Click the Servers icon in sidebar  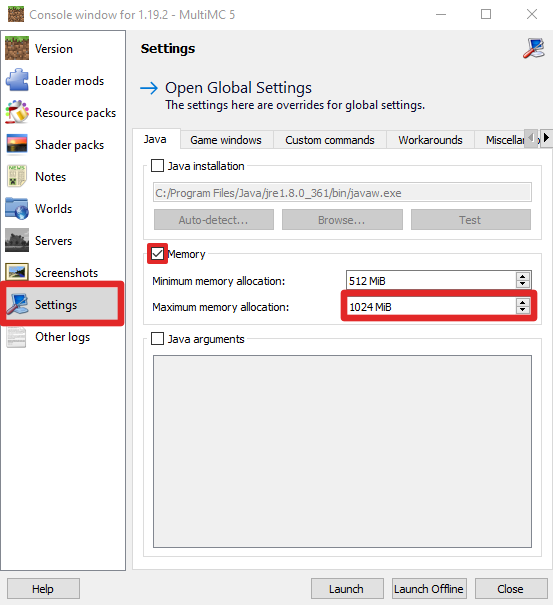coord(17,240)
